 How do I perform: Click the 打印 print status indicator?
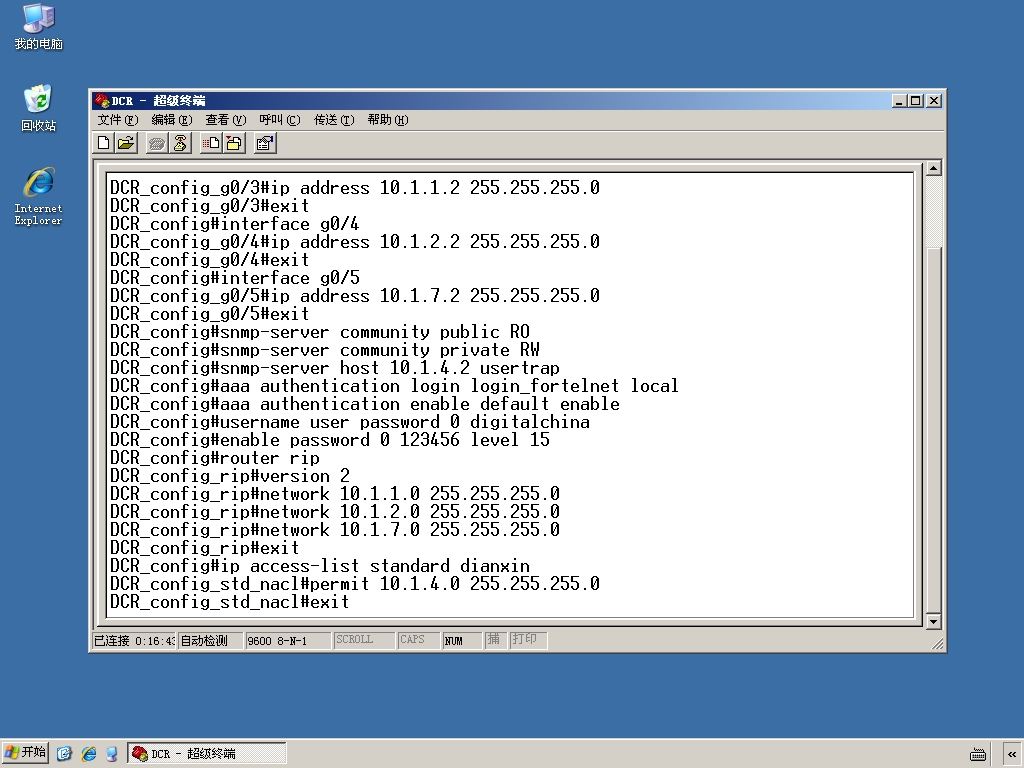[x=526, y=640]
